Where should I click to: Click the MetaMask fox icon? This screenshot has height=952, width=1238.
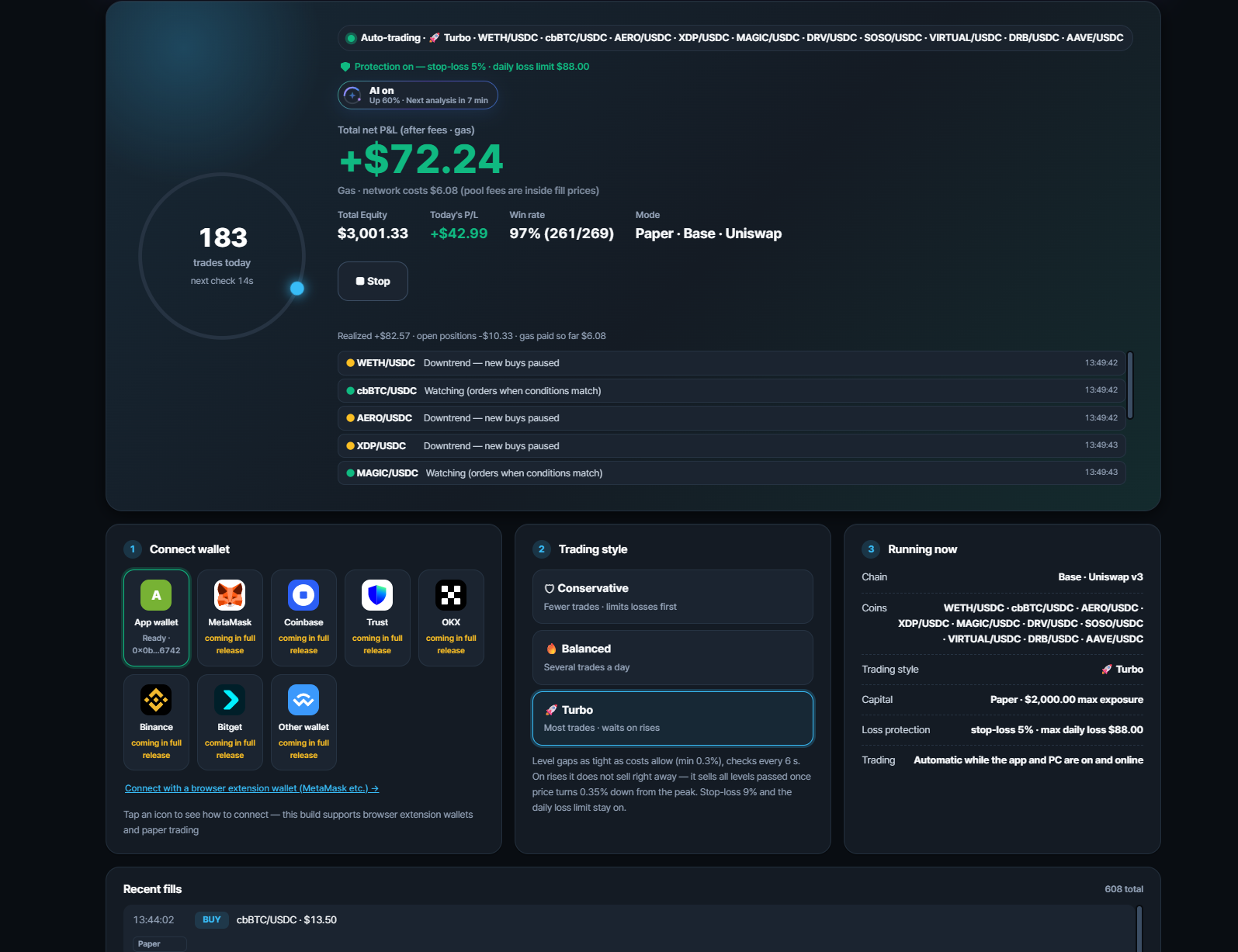click(230, 595)
